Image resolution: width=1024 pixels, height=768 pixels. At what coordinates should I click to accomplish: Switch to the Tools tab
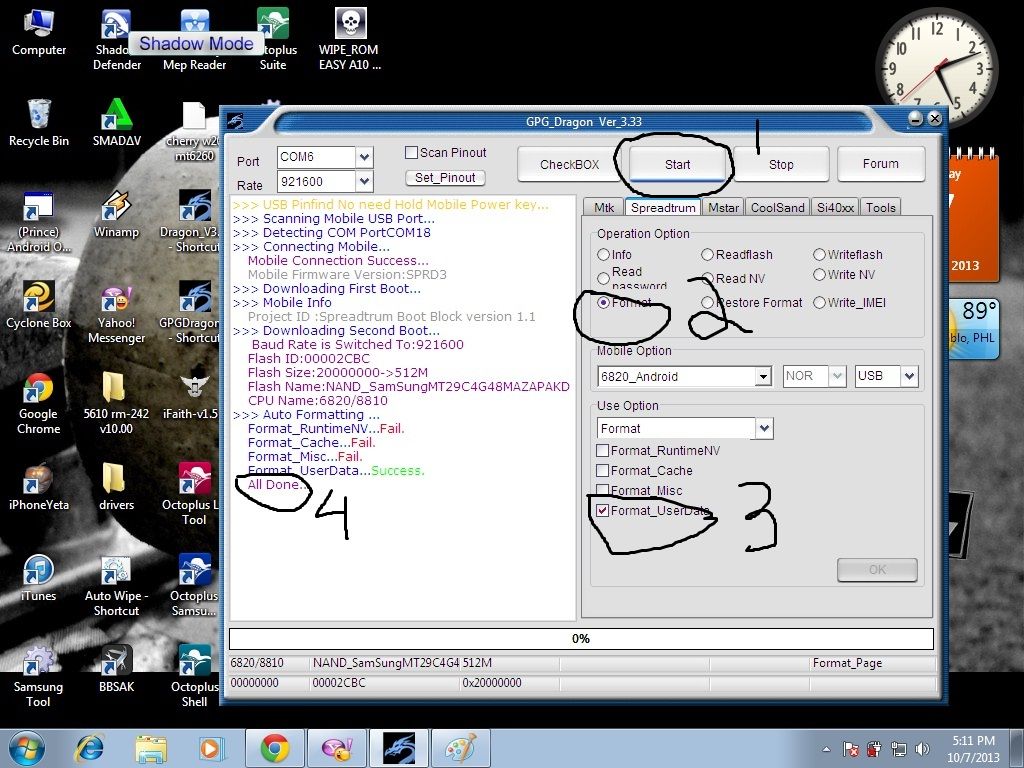click(880, 208)
